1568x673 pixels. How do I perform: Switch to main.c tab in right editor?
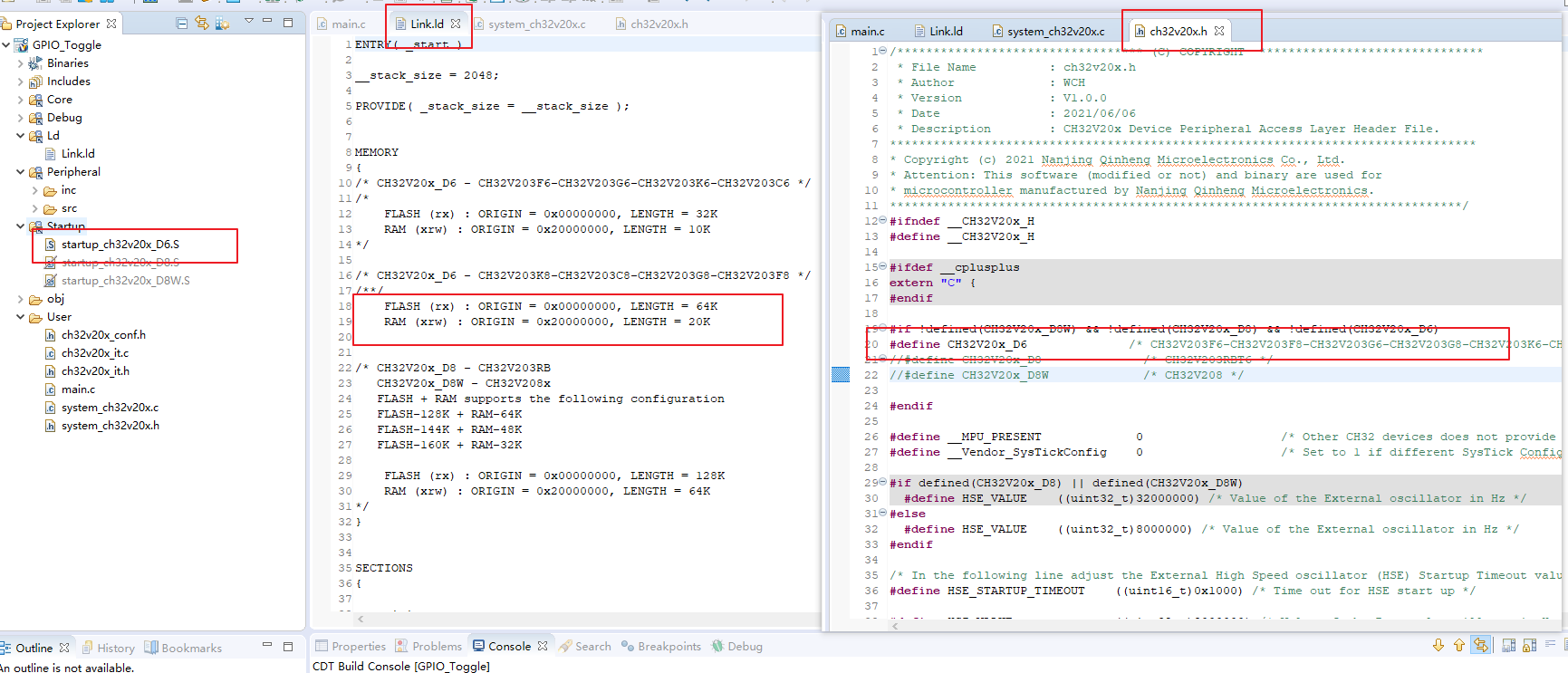[860, 31]
